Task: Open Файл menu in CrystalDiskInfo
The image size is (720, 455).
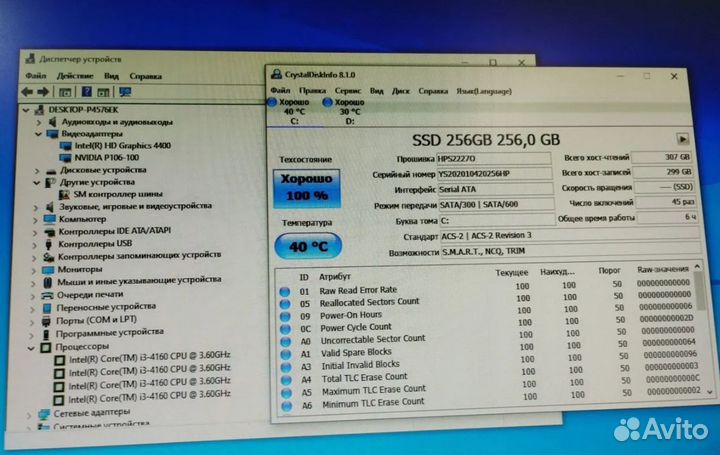Action: point(280,90)
